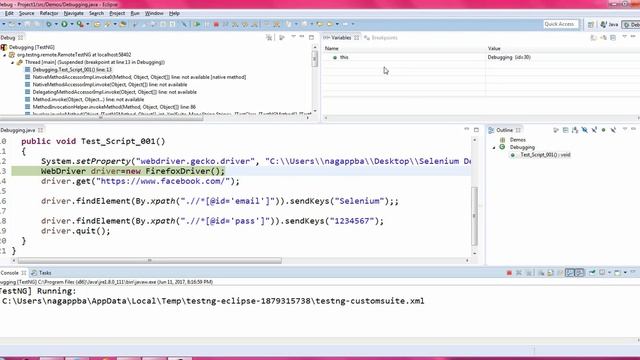Image resolution: width=640 pixels, height=360 pixels.
Task: Toggle Hide Local Types in Outline toolbar
Action: [613, 130]
